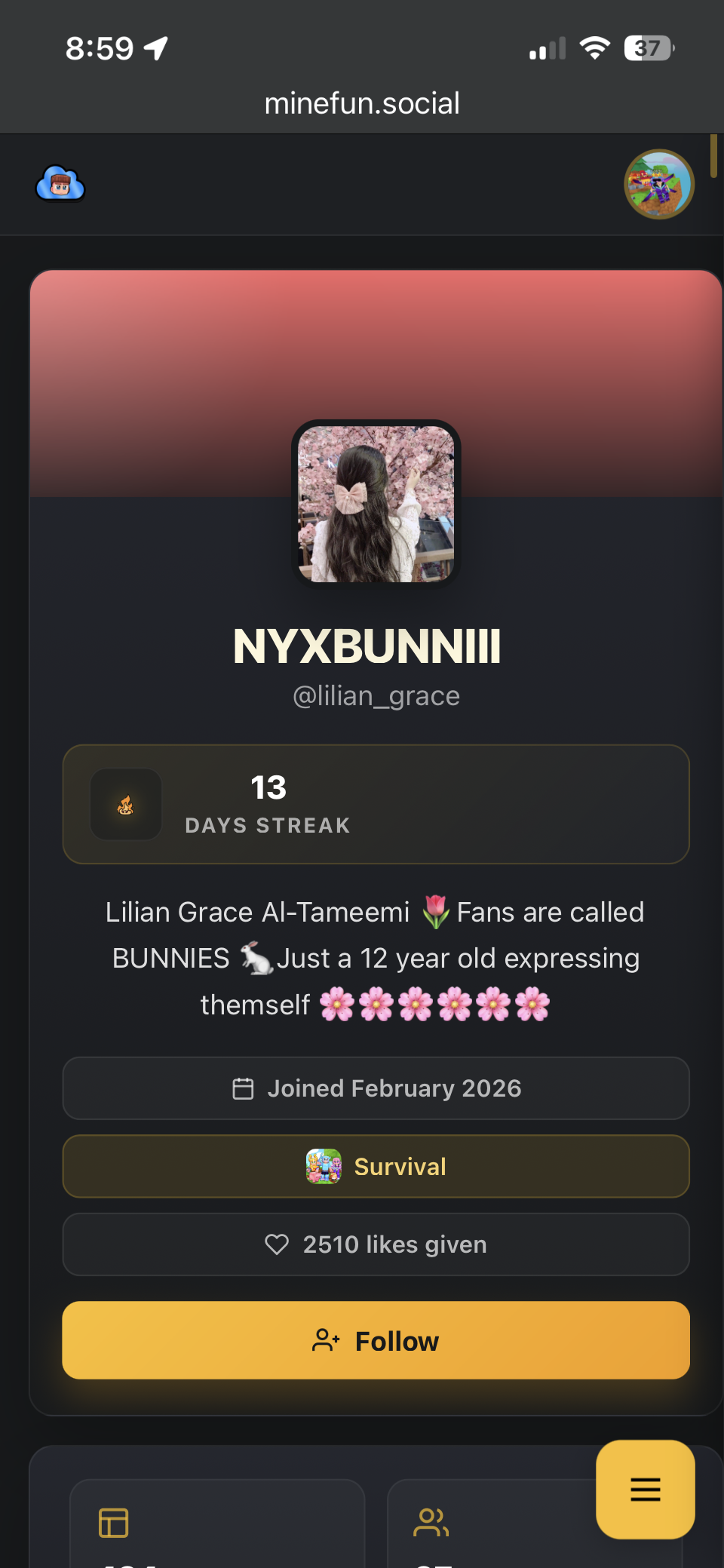Open the yellow hamburger menu button
This screenshot has height=1568, width=724.
(x=646, y=1490)
